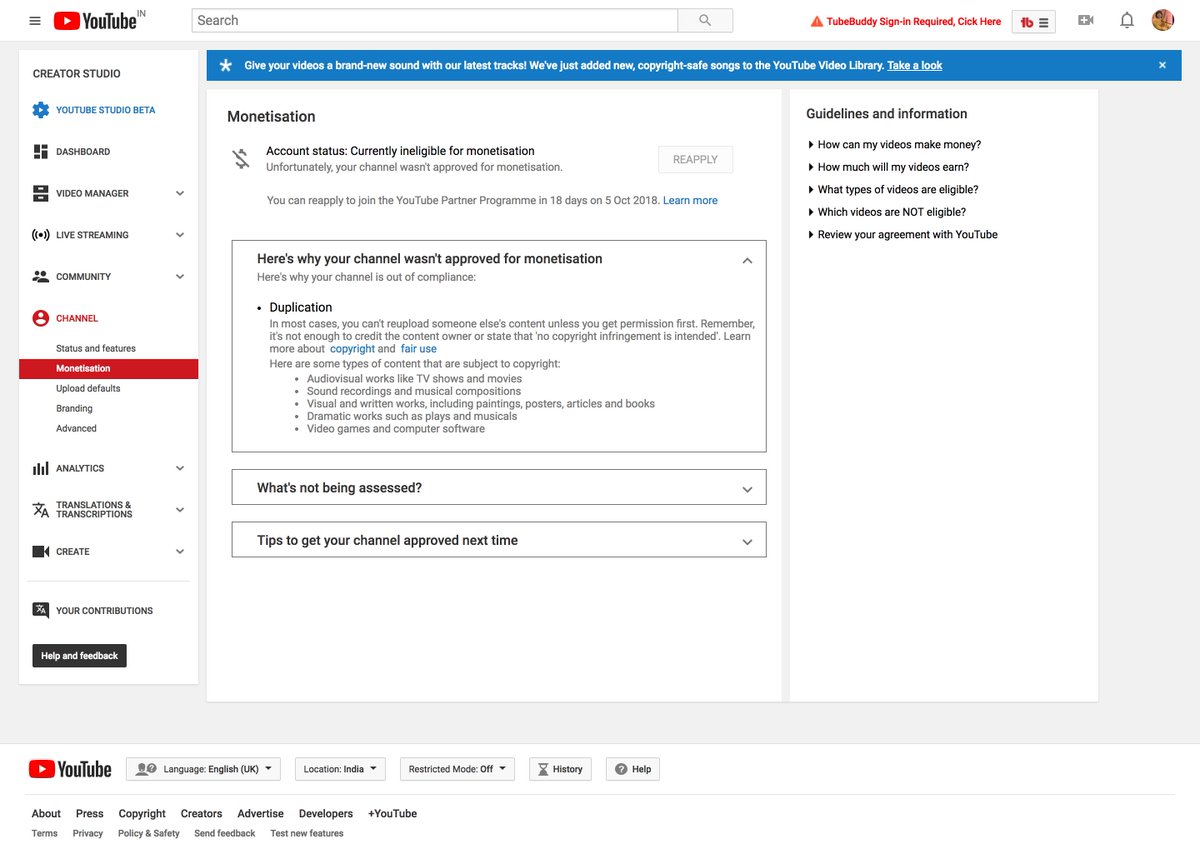This screenshot has height=864, width=1200.
Task: Open Upload defaults settings
Action: pos(88,389)
